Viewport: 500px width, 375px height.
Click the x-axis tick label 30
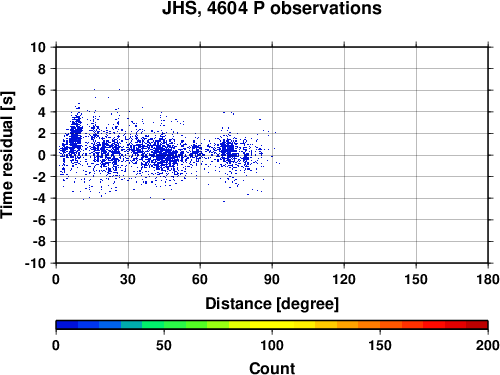click(x=128, y=279)
